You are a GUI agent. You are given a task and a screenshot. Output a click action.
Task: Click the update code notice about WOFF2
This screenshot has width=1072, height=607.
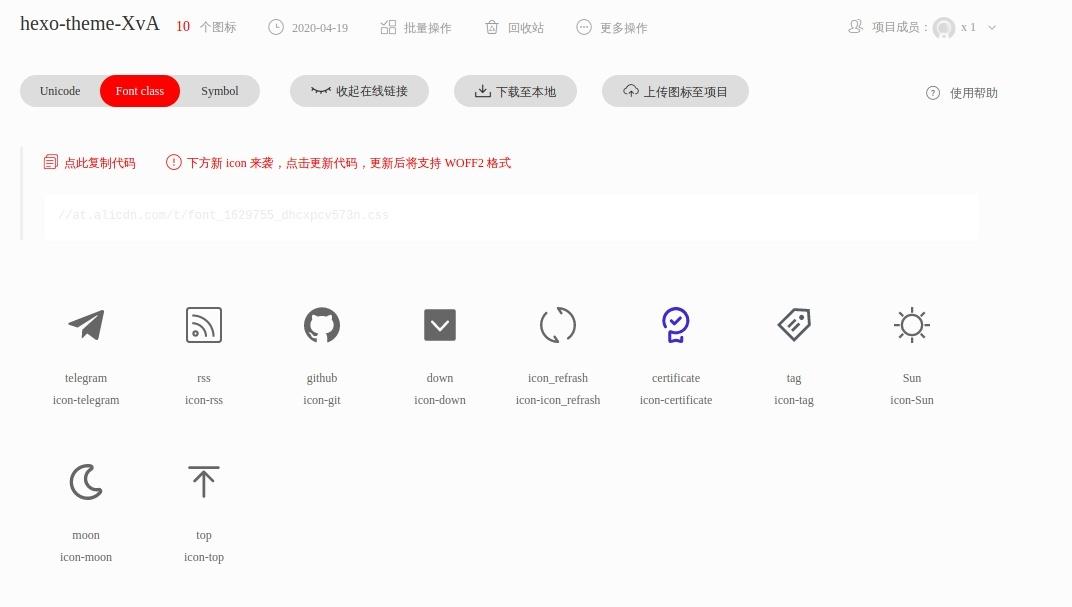(349, 163)
